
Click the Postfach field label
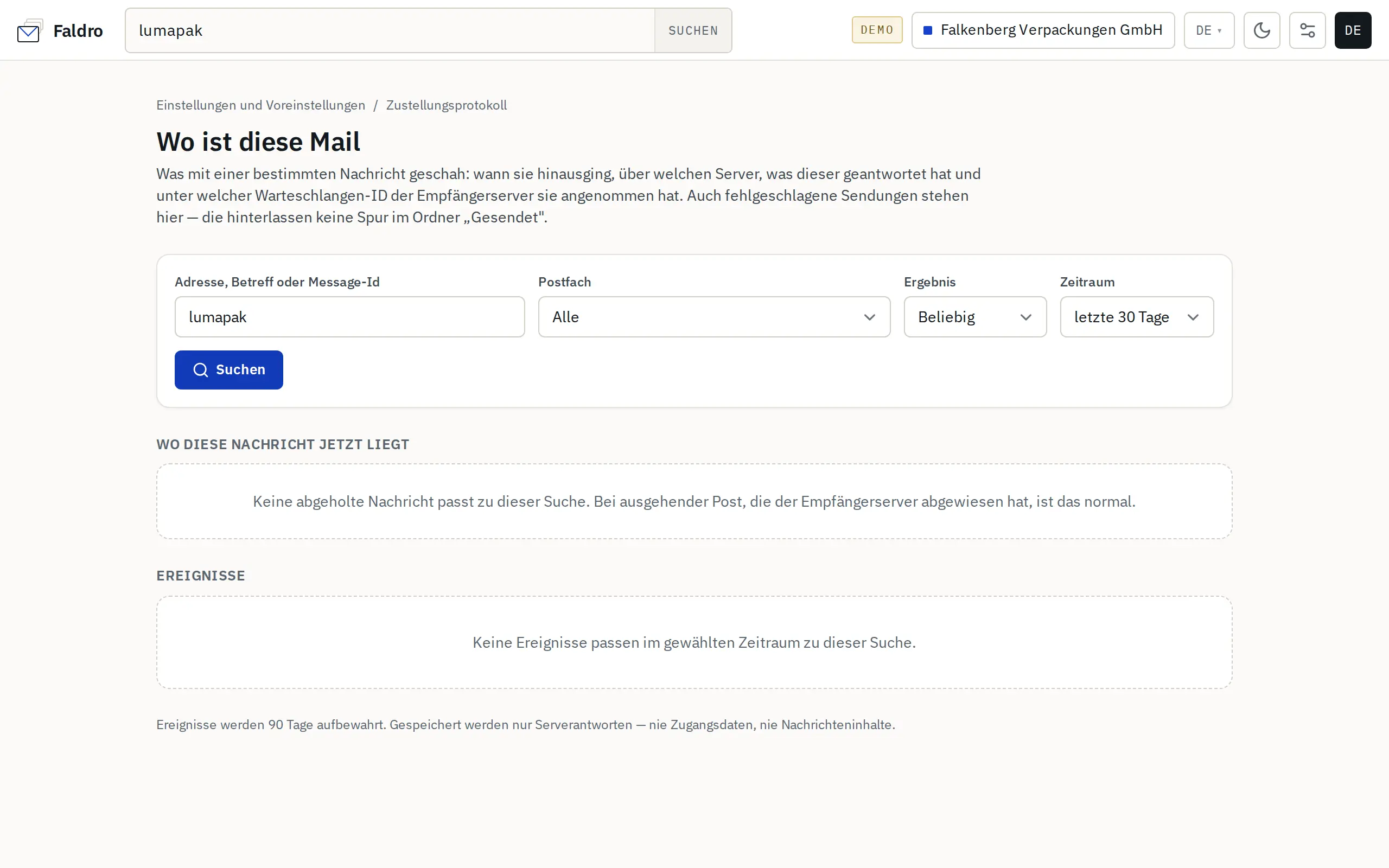click(564, 282)
